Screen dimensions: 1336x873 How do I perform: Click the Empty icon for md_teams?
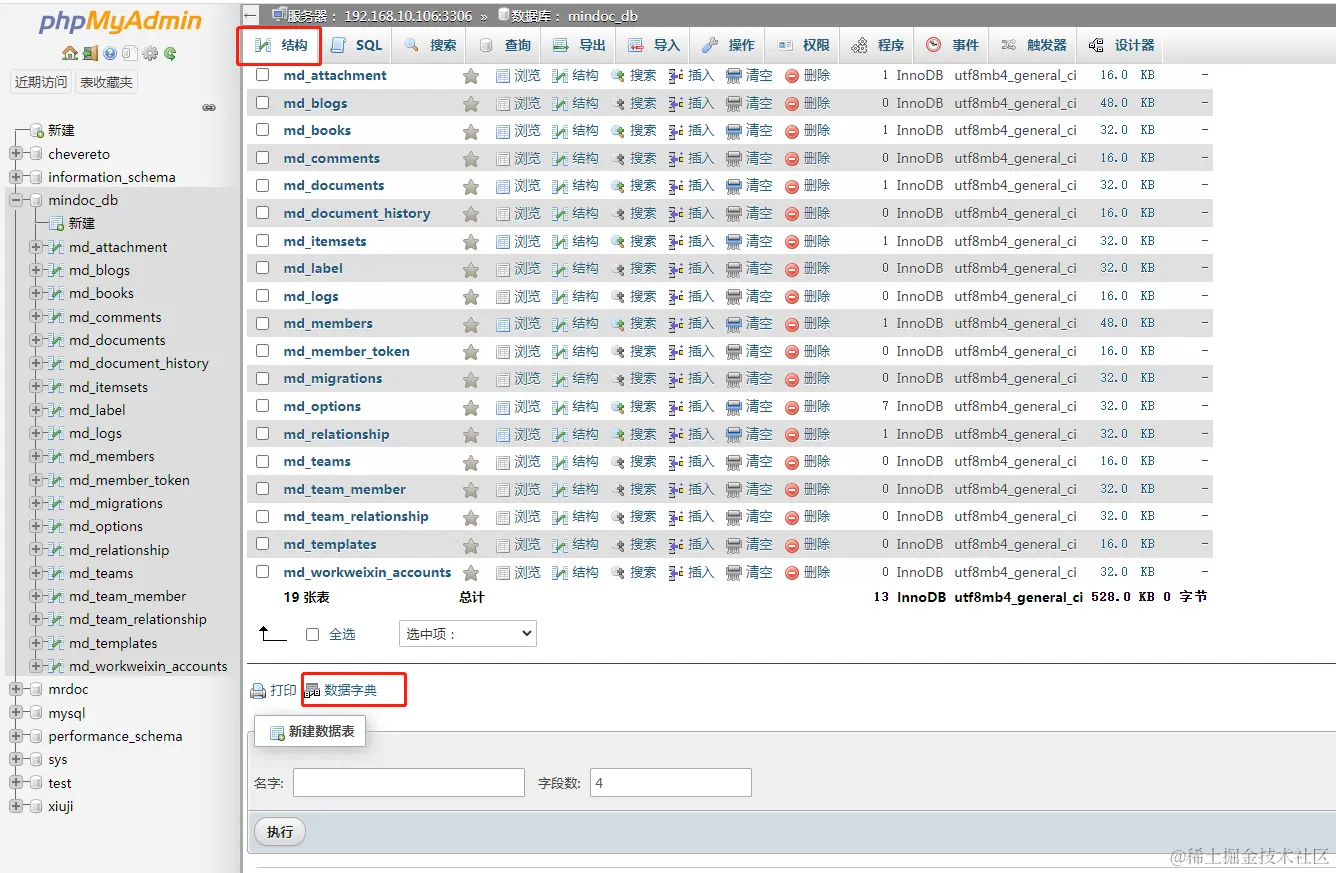coord(734,462)
